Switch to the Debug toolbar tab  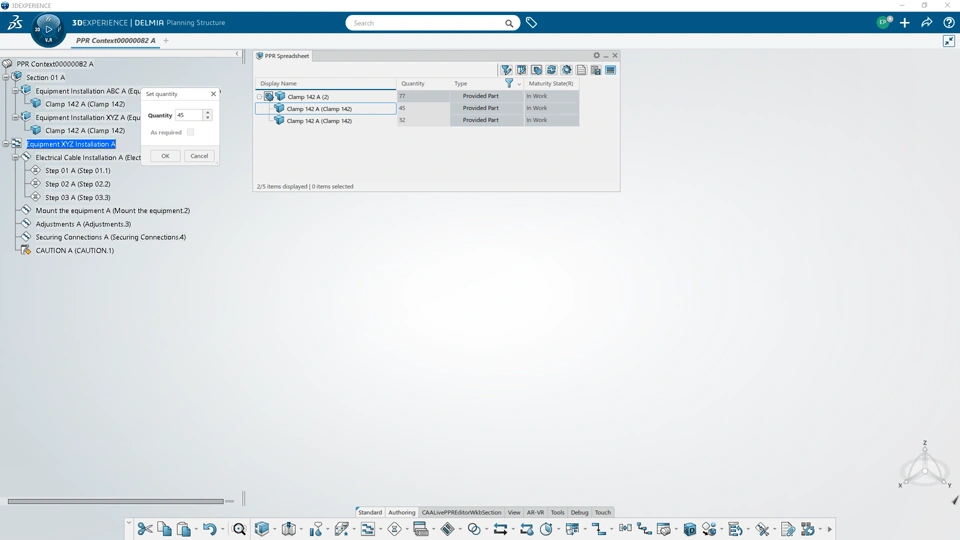579,512
